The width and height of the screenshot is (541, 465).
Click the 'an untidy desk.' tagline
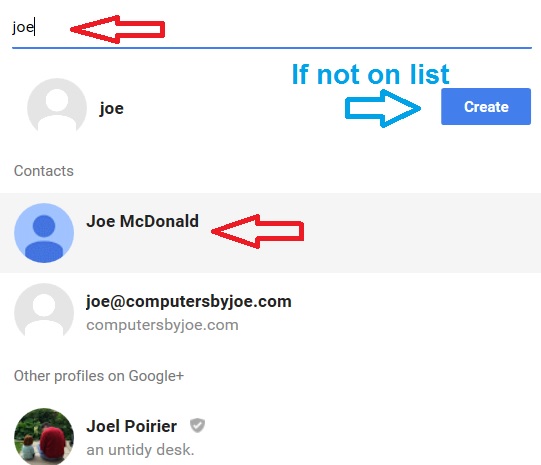coord(140,450)
